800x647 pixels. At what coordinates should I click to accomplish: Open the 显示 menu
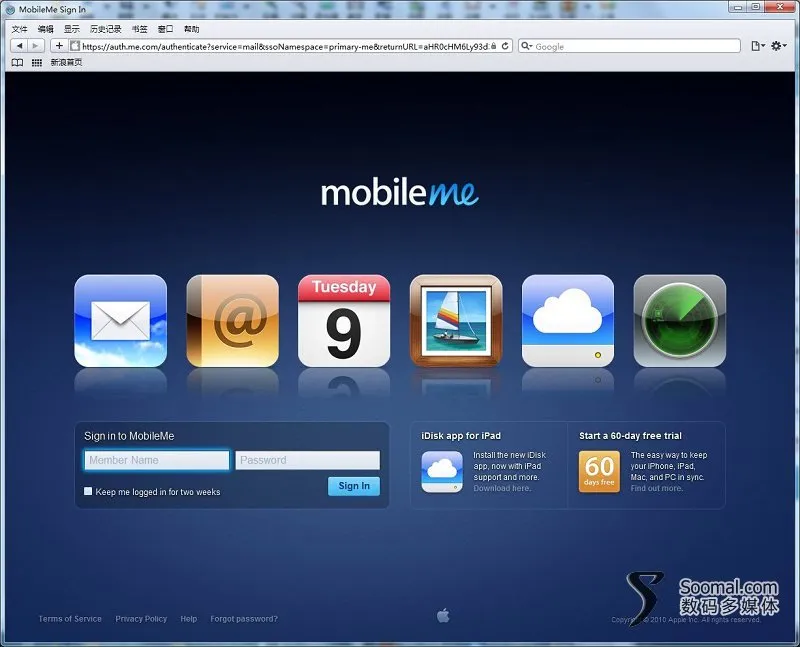[x=71, y=29]
